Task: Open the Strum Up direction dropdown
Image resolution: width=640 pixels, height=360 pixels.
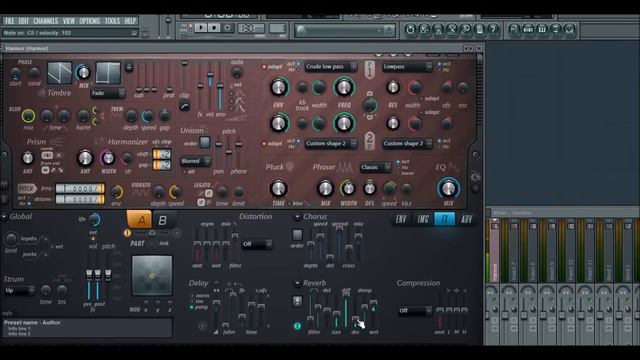Action: tap(19, 291)
